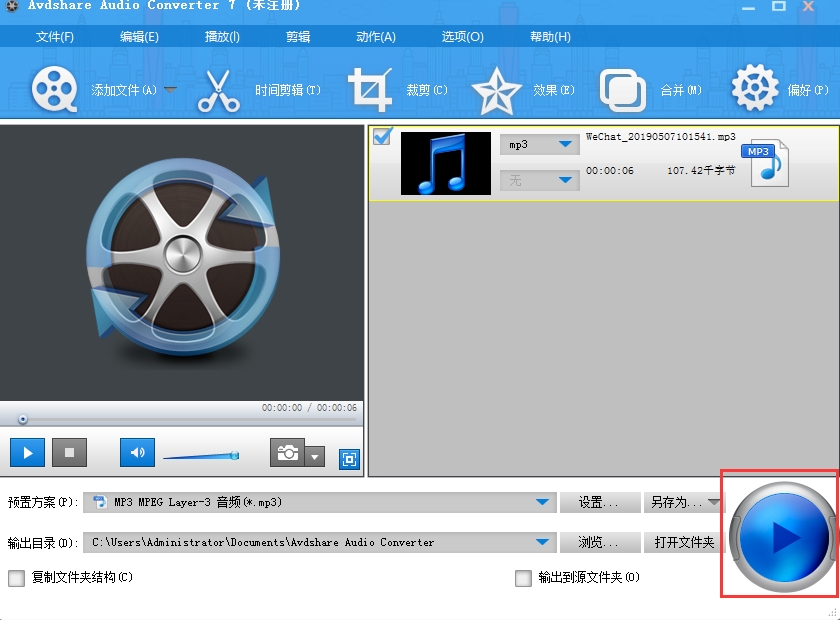This screenshot has width=840, height=620.
Task: Uncheck the WeChat mp3 file checkbox
Action: click(382, 136)
